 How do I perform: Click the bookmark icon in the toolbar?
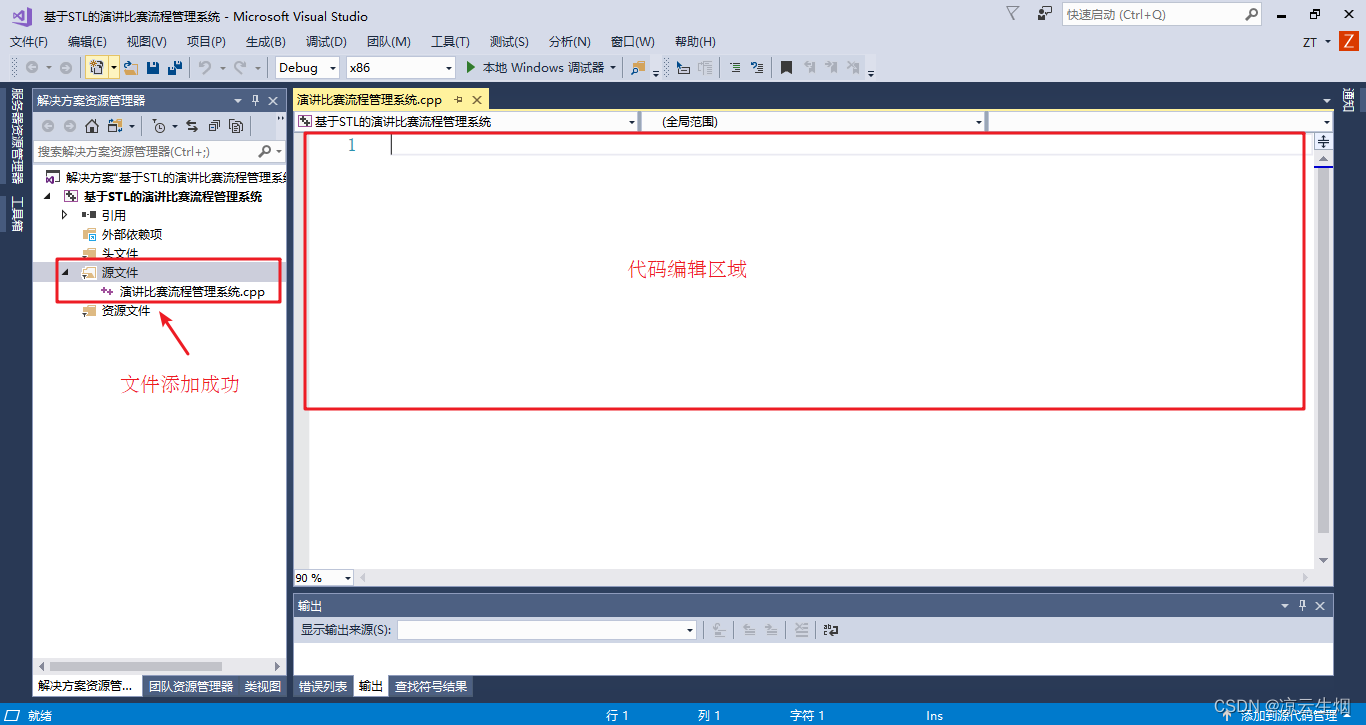click(x=787, y=67)
